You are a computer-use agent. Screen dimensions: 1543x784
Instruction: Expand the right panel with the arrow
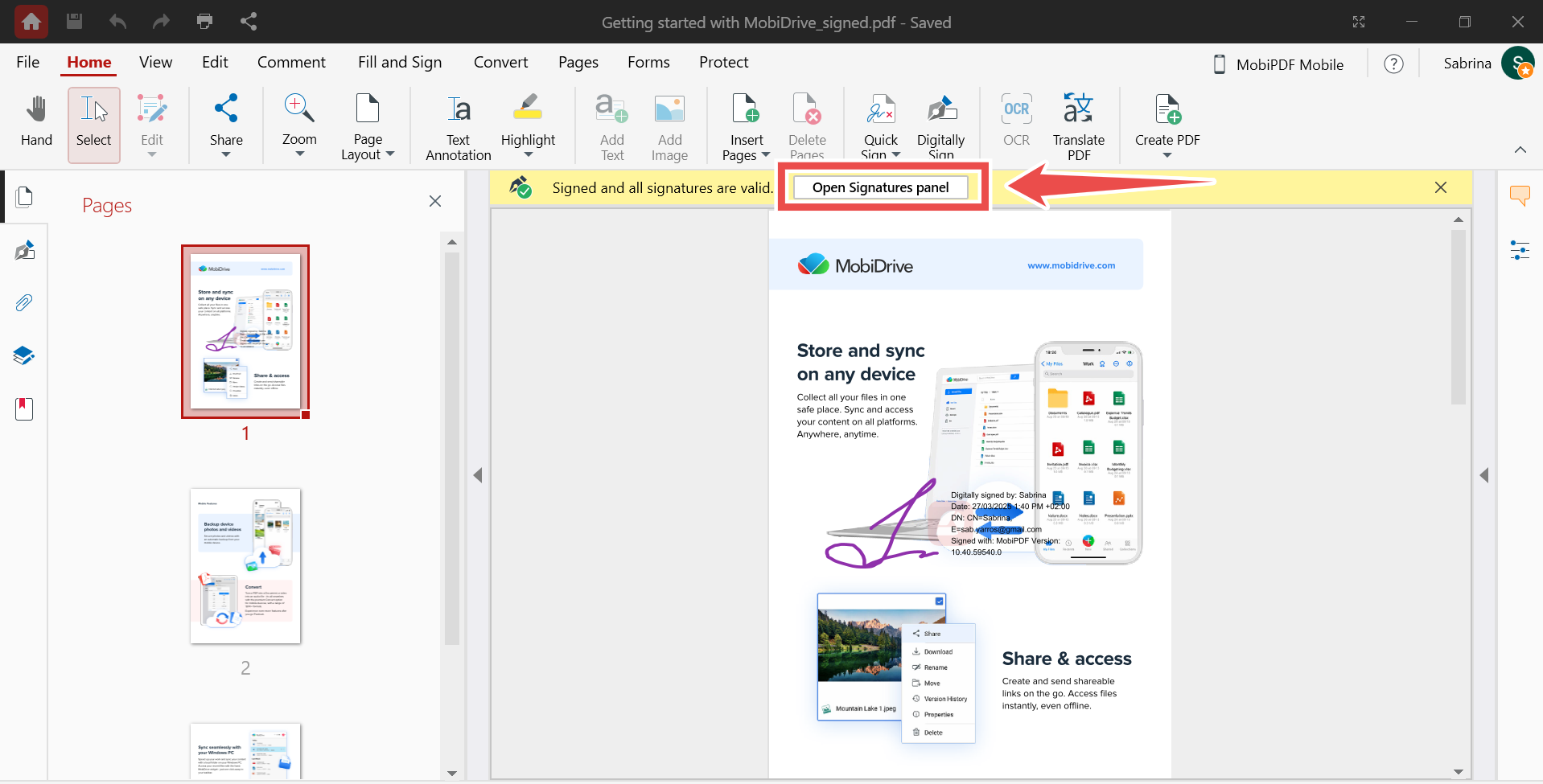[x=1484, y=475]
